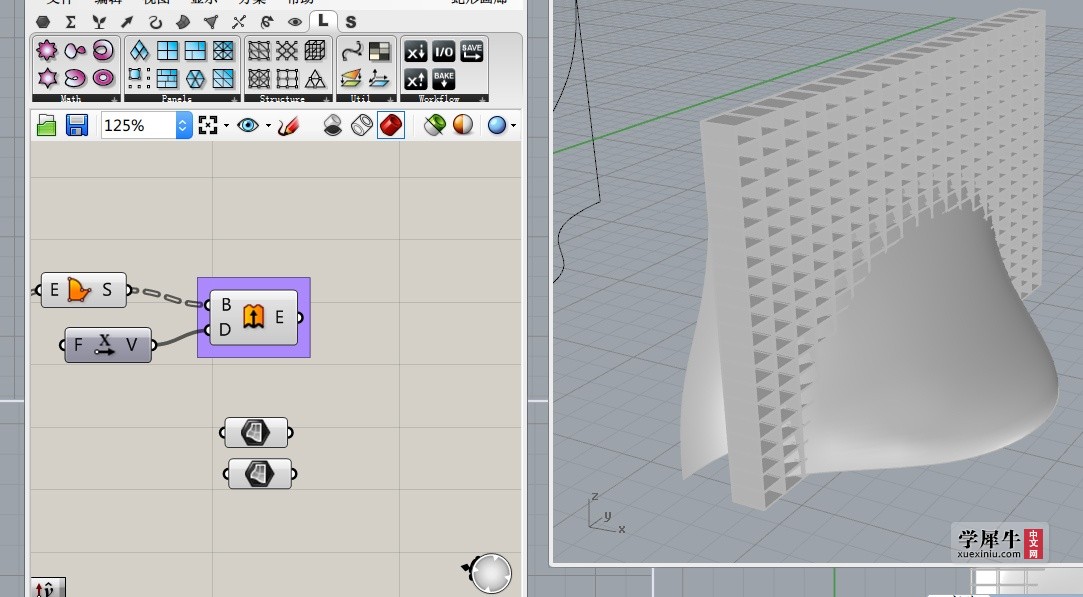Choose the brick-pattern staggered panels component
Image resolution: width=1083 pixels, height=597 pixels.
pos(167,79)
